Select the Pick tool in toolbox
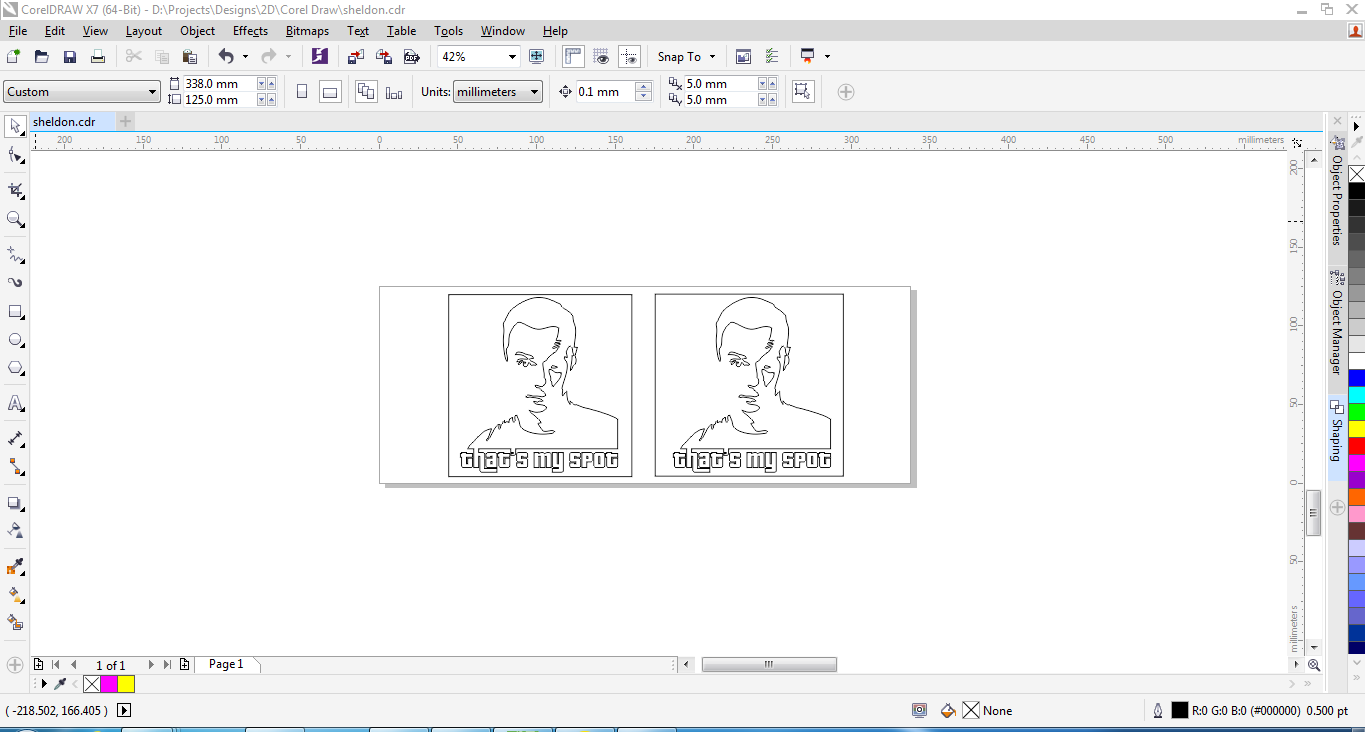 tap(16, 126)
